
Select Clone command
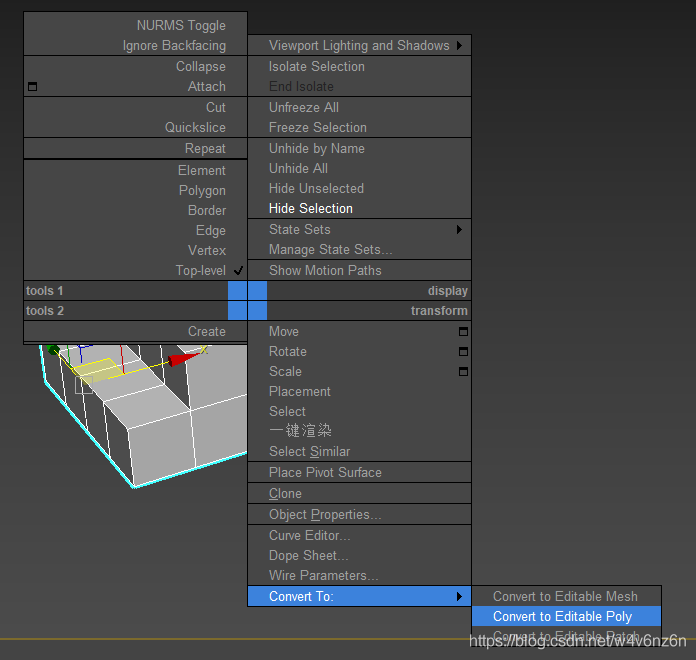[285, 494]
